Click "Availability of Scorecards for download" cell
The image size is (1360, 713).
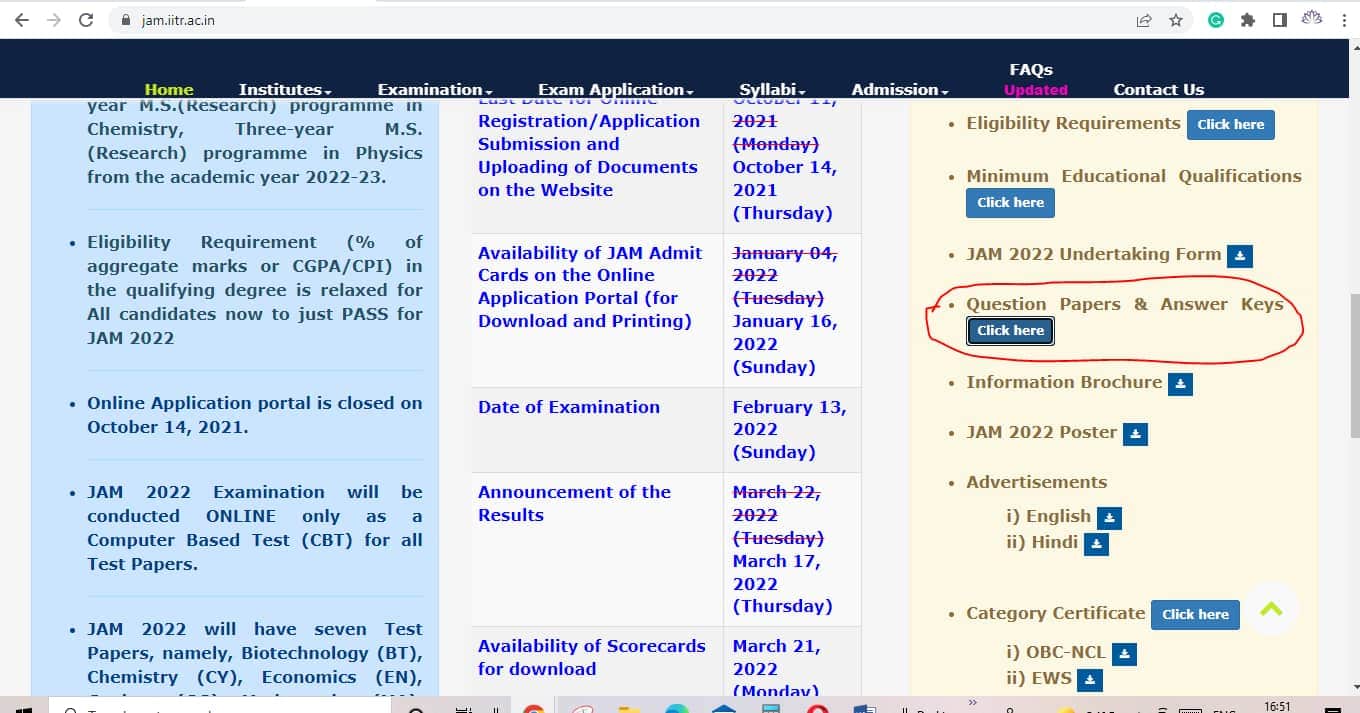597,662
